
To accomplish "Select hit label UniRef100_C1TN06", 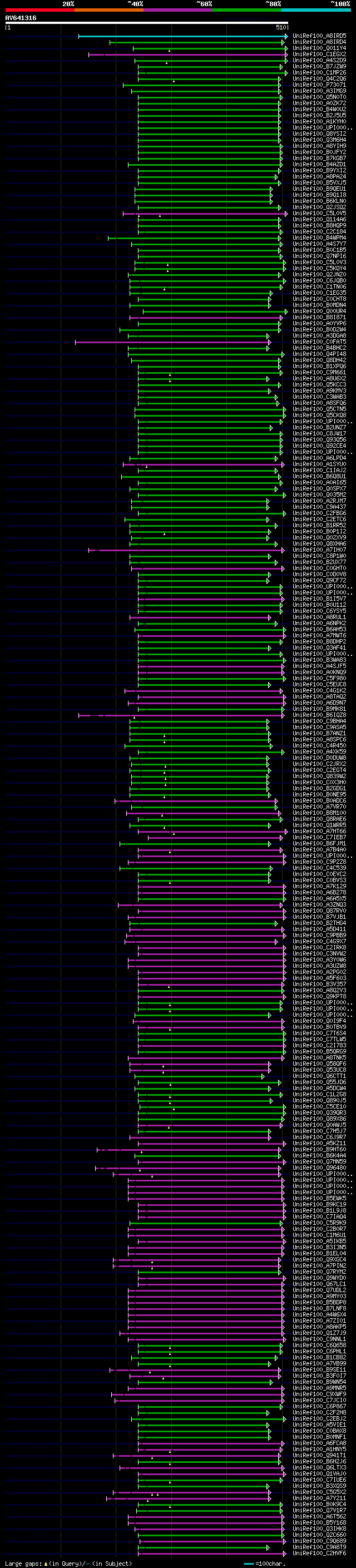I will click(319, 286).
